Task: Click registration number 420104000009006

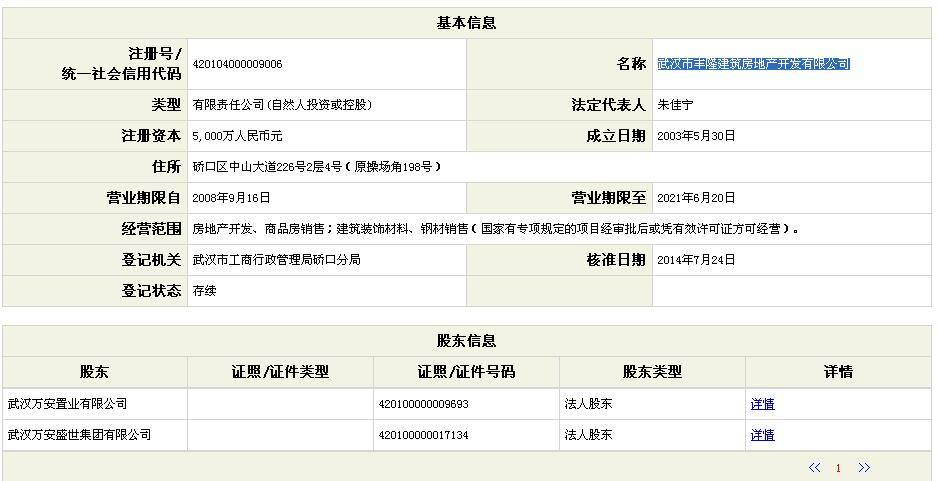Action: point(237,64)
